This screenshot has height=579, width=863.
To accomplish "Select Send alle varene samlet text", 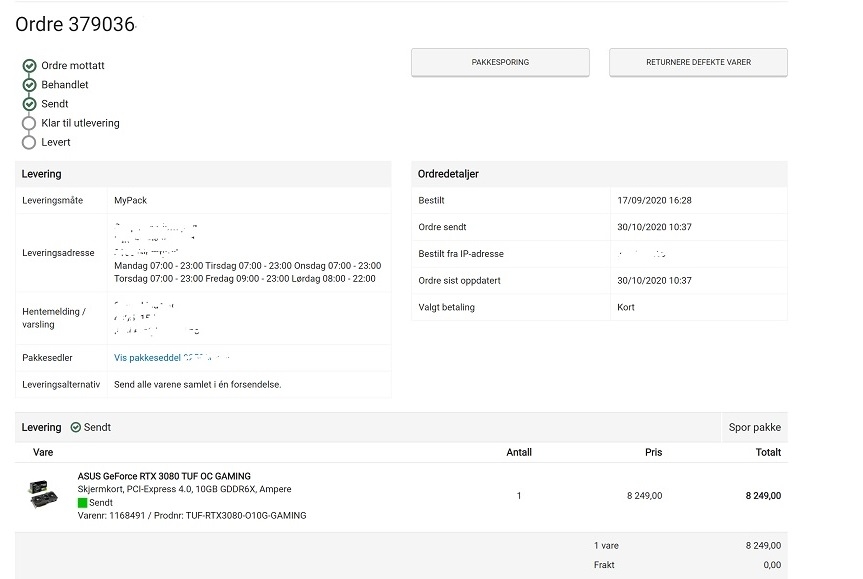I will click(x=198, y=385).
